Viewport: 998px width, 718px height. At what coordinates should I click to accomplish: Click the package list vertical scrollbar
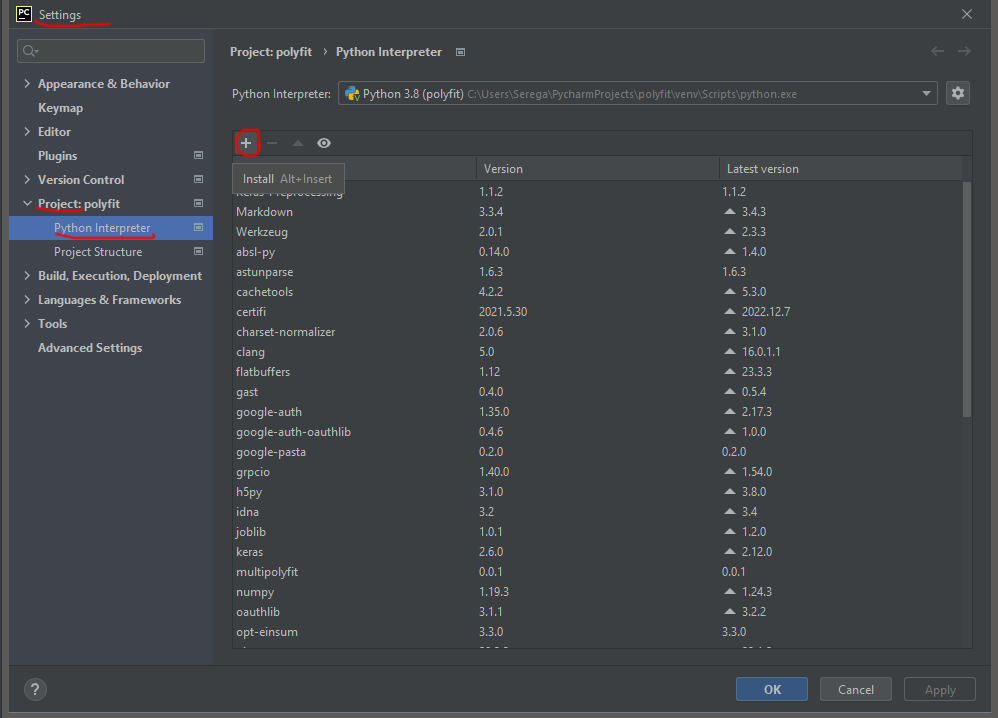967,299
